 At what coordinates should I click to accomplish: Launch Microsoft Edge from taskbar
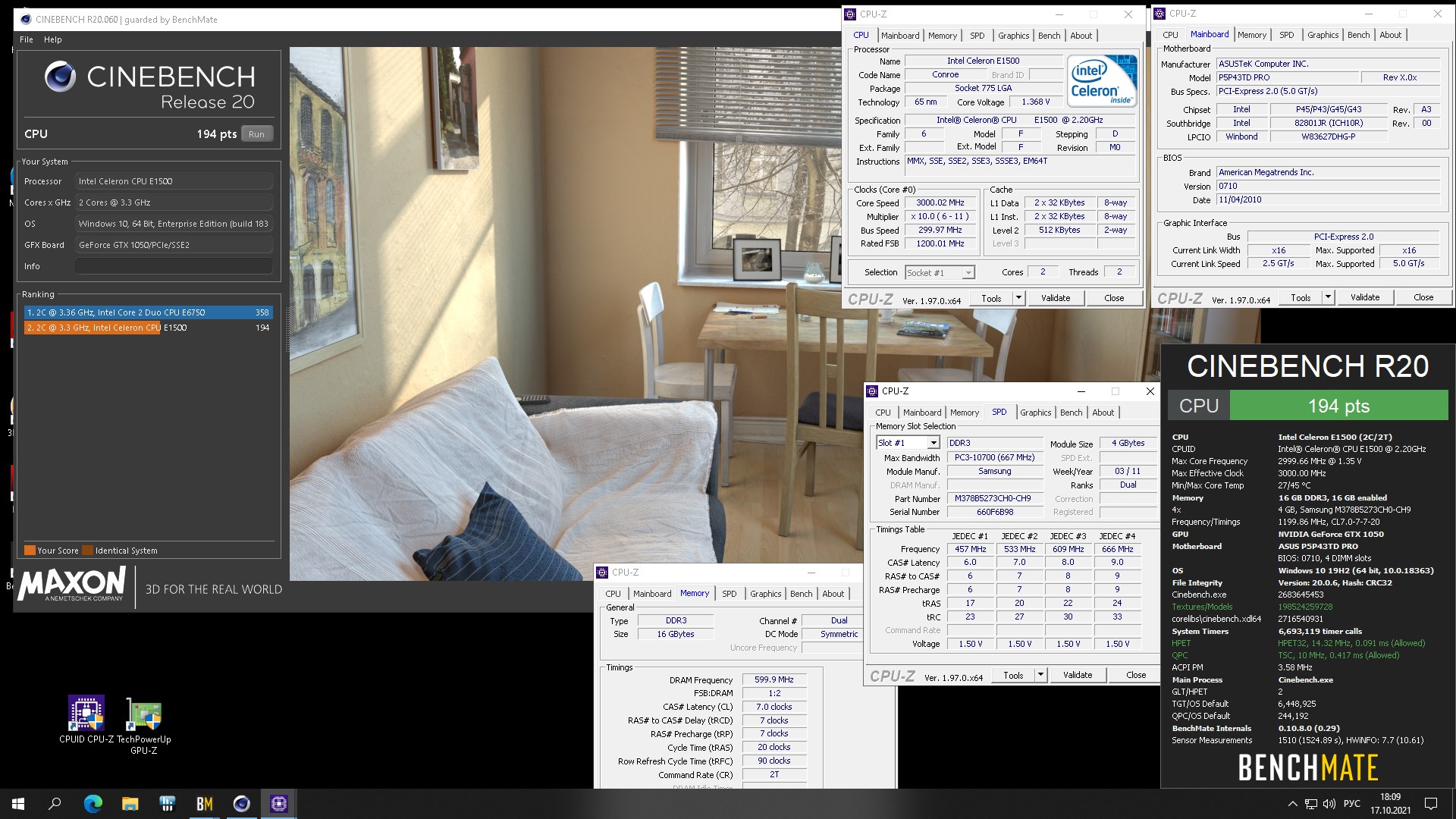(x=93, y=804)
